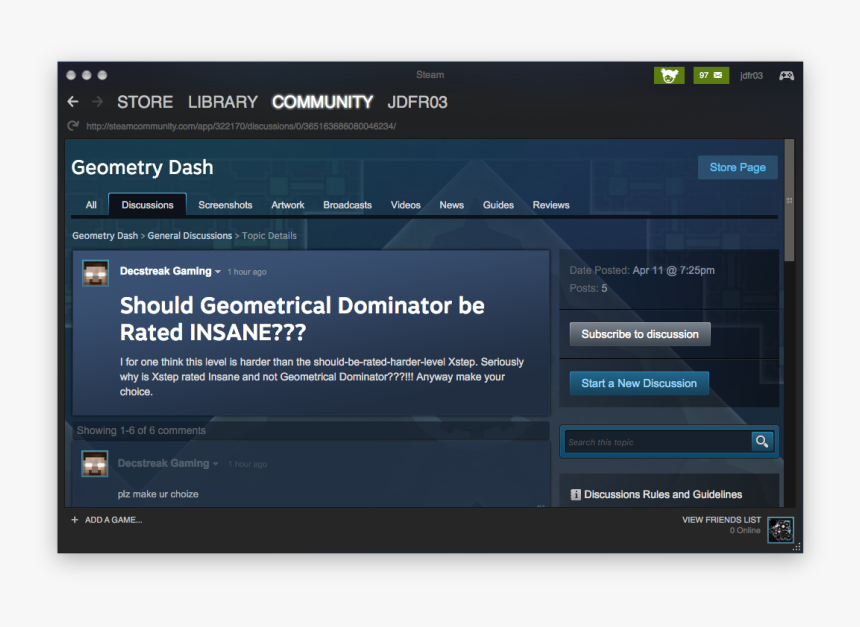The width and height of the screenshot is (860, 627).
Task: Launch Big Picture mode via controller icon
Action: click(787, 76)
